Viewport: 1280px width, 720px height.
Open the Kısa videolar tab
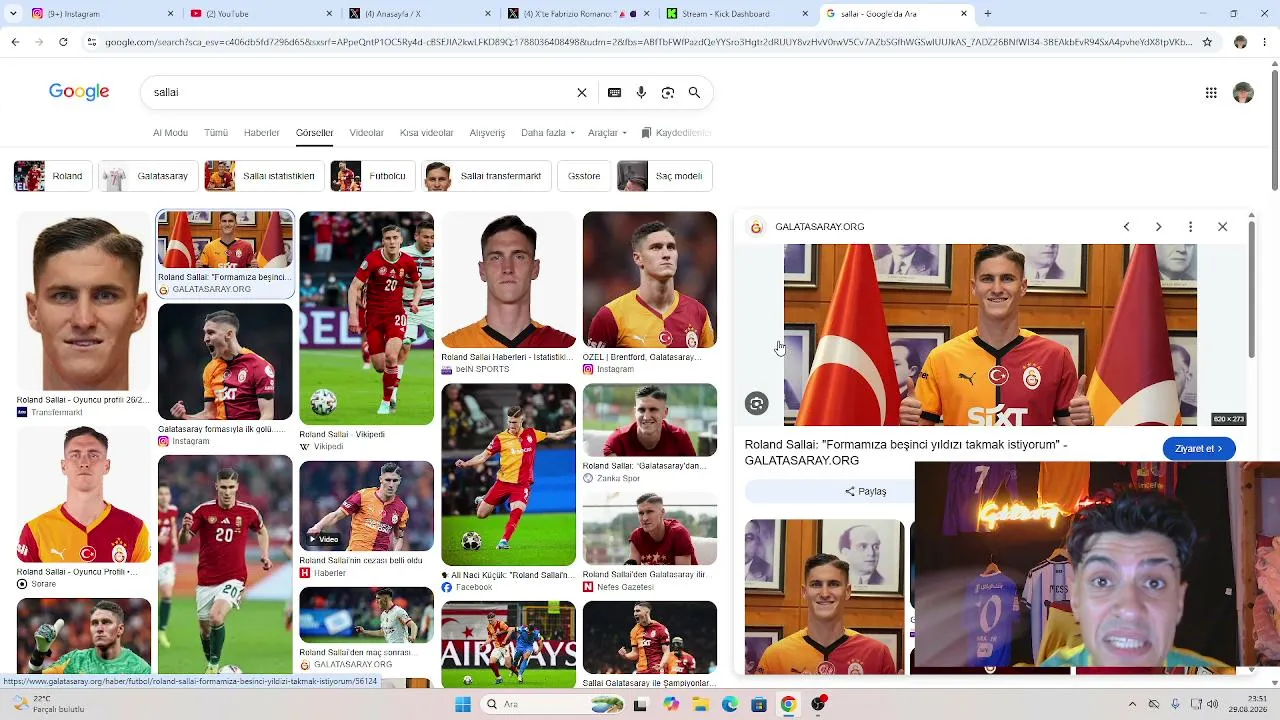tap(427, 133)
